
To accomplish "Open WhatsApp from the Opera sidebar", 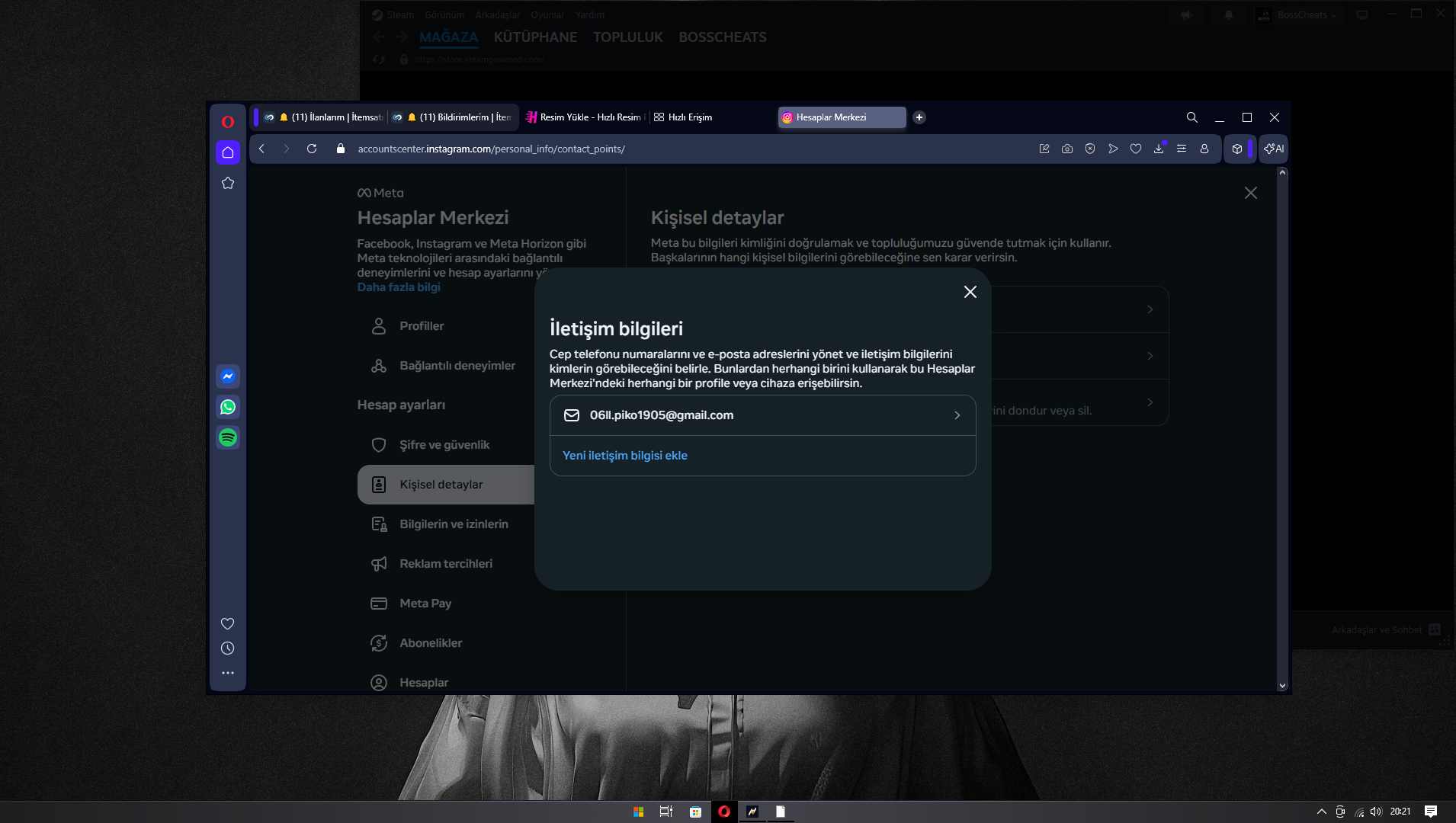I will pyautogui.click(x=228, y=407).
